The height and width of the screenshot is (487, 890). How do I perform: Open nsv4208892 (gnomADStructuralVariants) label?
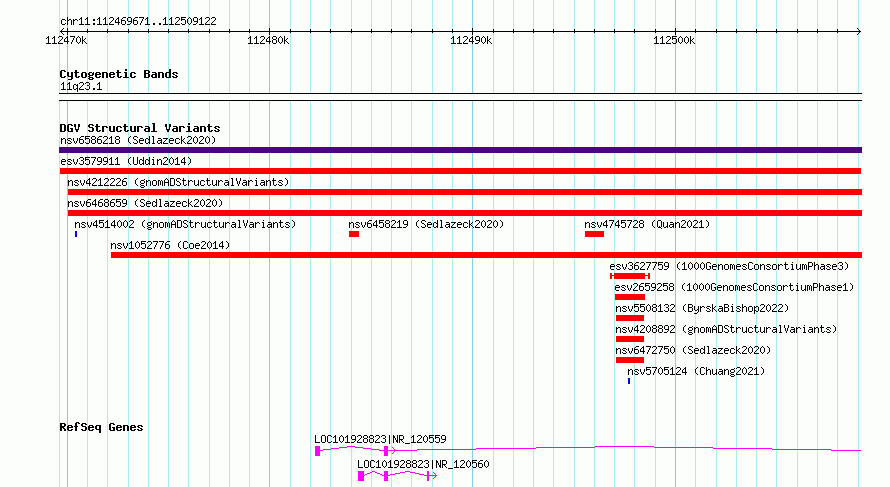tap(726, 329)
